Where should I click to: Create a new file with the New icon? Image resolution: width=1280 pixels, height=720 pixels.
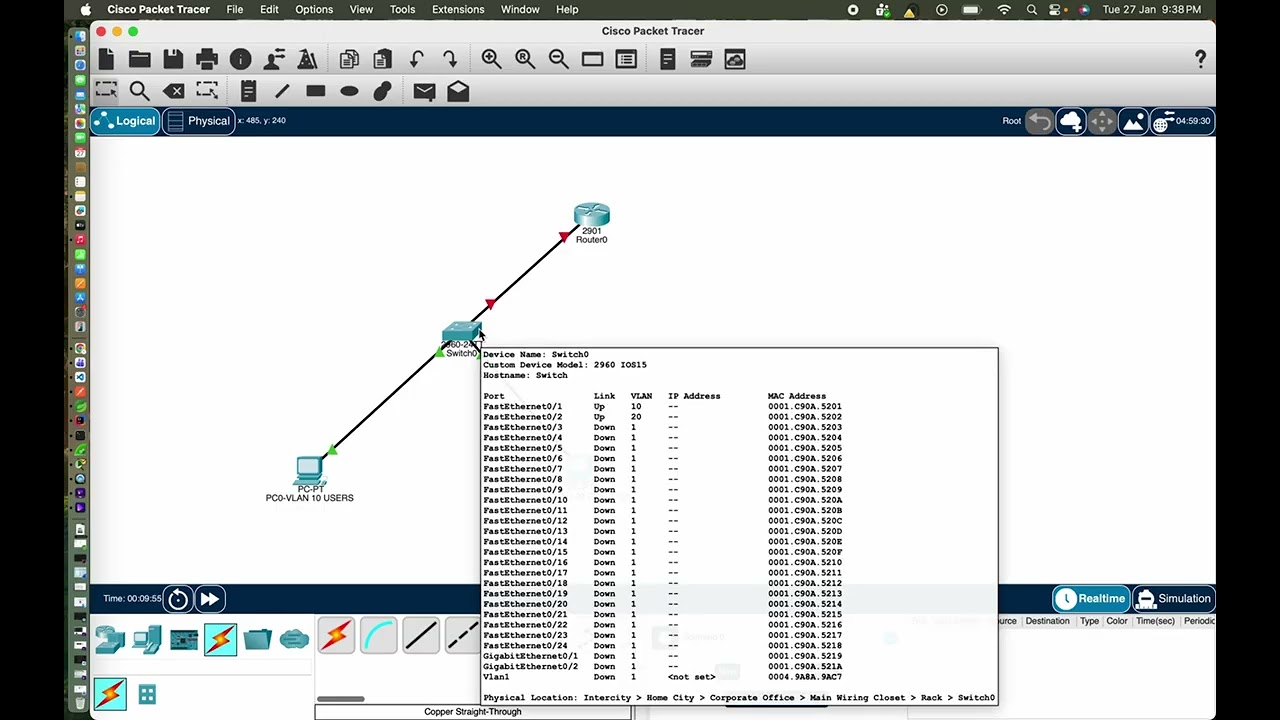pos(107,60)
